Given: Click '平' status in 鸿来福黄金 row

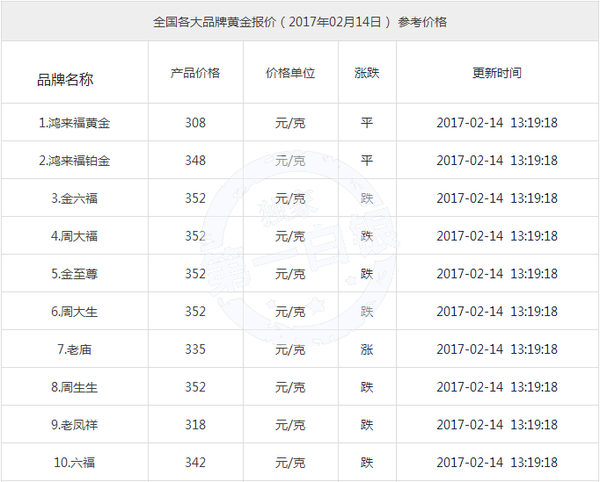Looking at the screenshot, I should click(x=367, y=123).
